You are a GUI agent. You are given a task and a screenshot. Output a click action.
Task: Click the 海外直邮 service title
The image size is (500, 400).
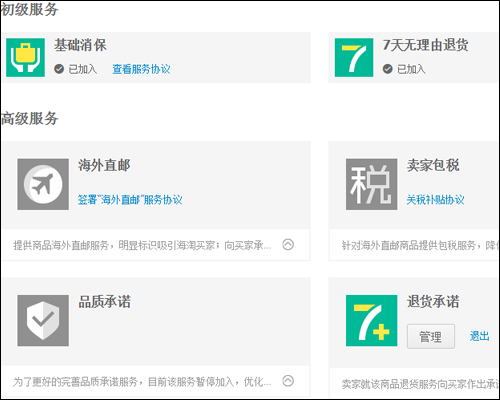point(104,165)
